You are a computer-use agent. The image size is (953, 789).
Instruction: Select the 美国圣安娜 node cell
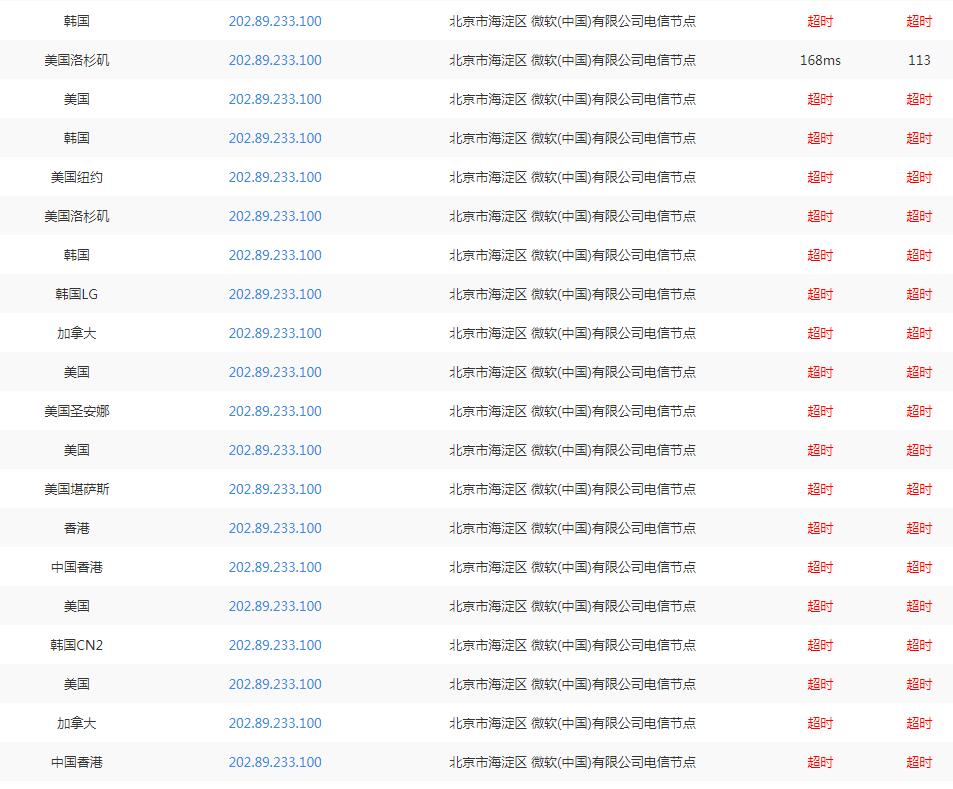77,411
